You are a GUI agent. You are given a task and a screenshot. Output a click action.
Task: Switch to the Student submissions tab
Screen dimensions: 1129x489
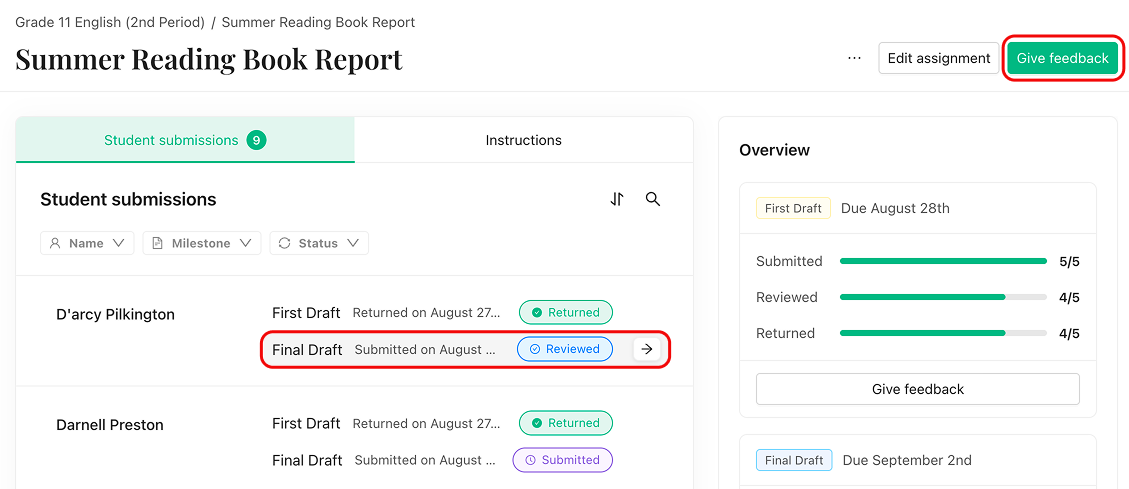coord(185,140)
